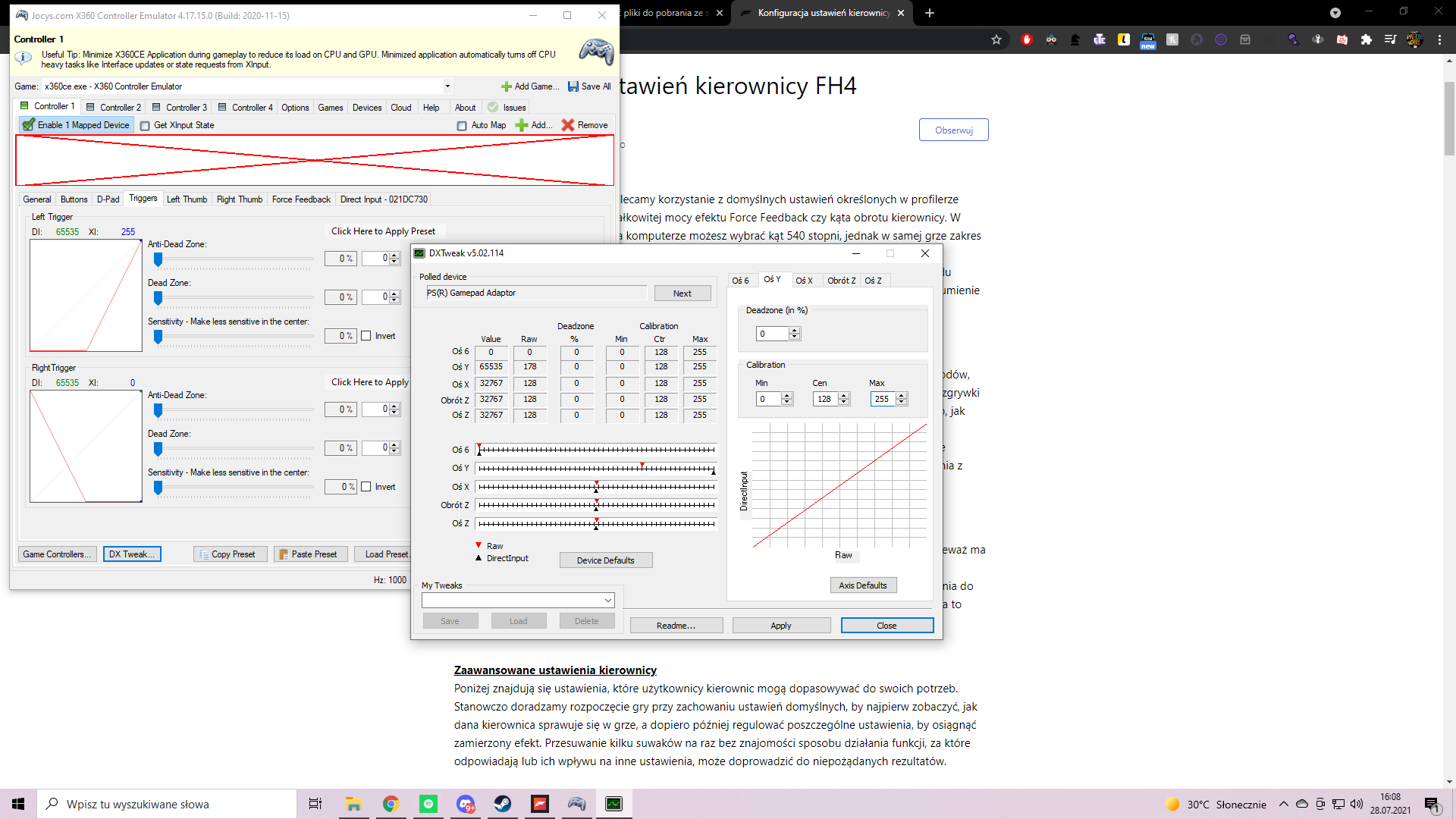The image size is (1456, 819).
Task: Open Discord from the taskbar
Action: (466, 804)
